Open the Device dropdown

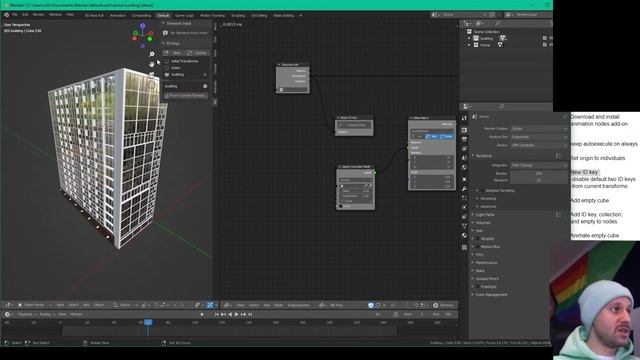(539, 145)
